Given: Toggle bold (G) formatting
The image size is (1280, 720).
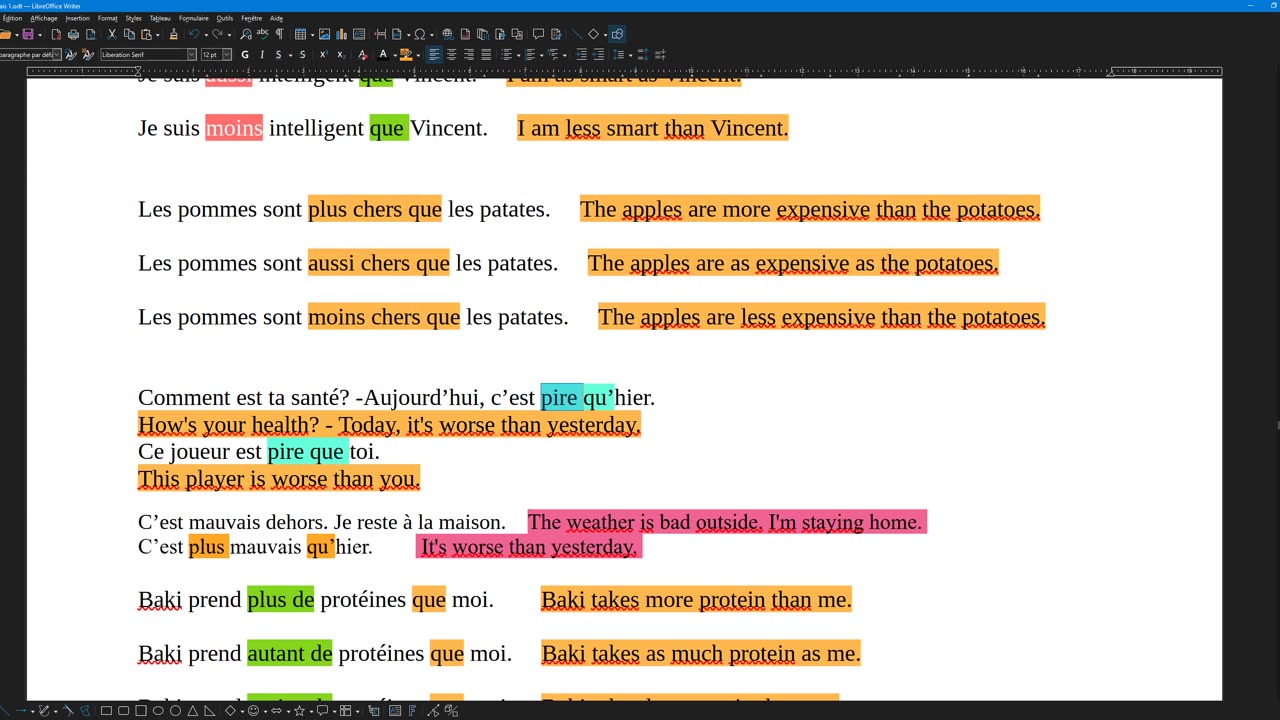Looking at the screenshot, I should pos(245,55).
